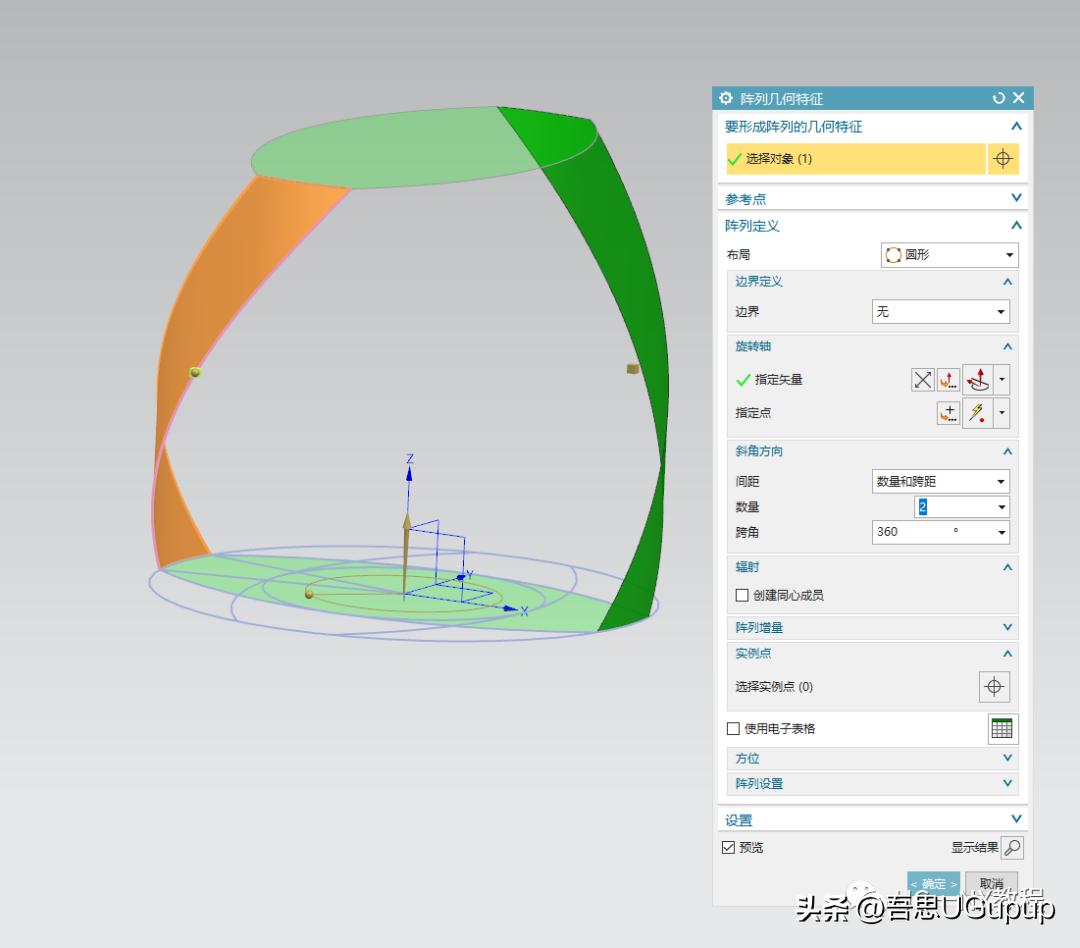
Task: Open the 布局 layout dropdown showing 圆形
Action: [x=948, y=255]
